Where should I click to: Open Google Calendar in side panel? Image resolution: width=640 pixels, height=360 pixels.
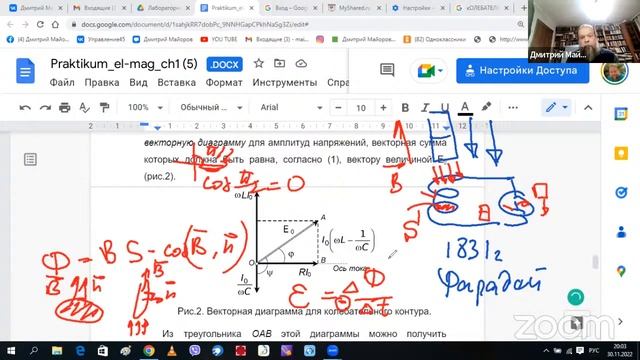tap(621, 114)
